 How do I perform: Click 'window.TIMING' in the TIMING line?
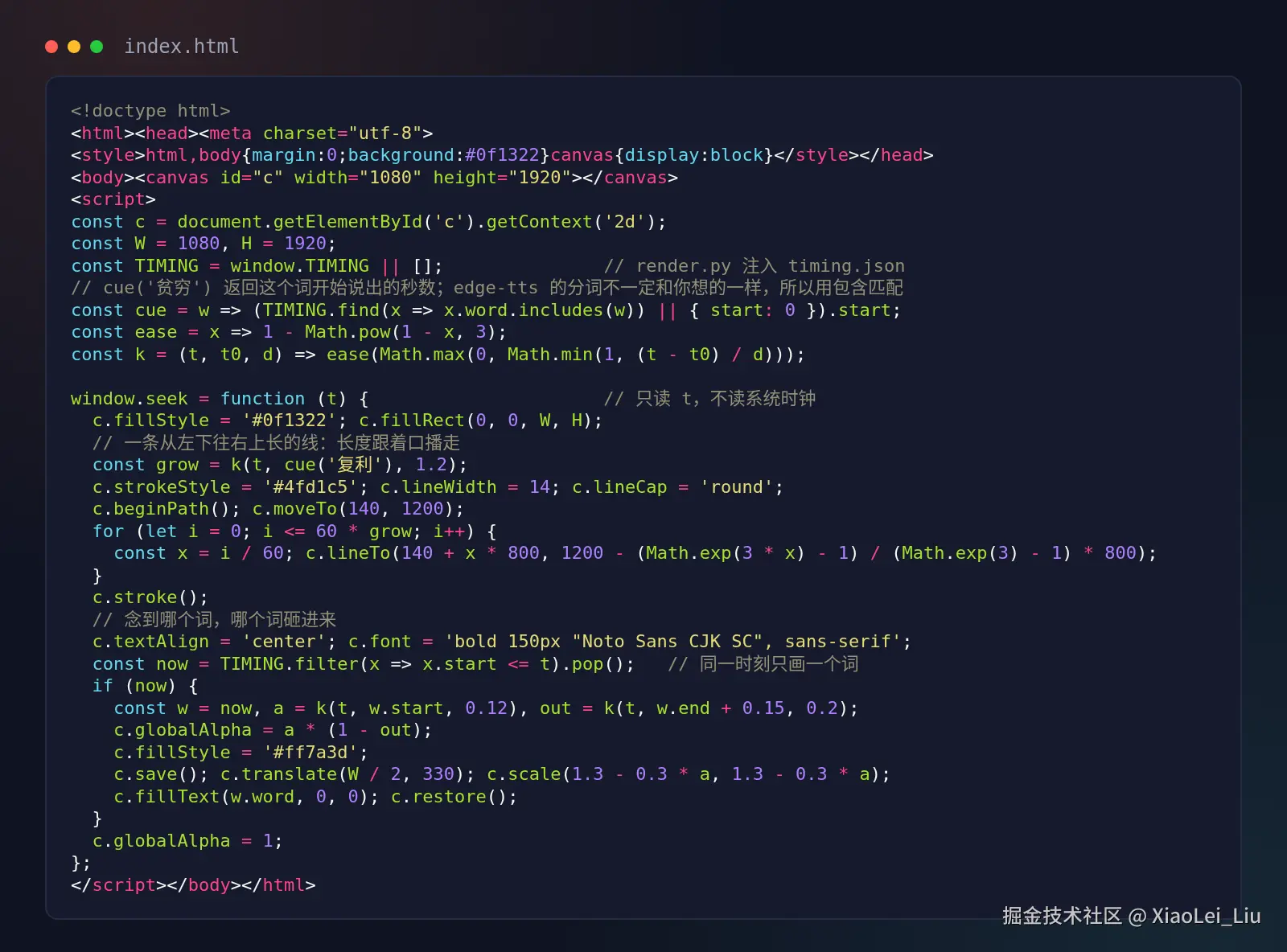(299, 266)
